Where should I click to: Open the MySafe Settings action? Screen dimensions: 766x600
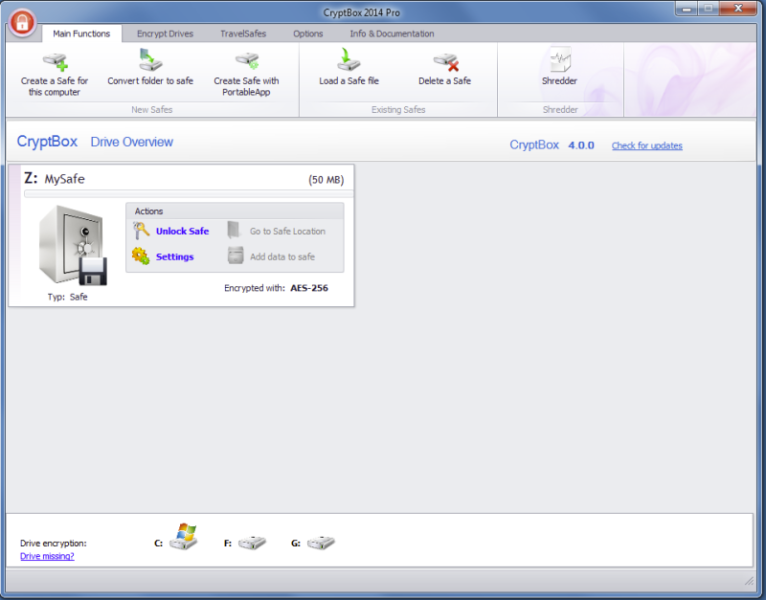point(174,257)
